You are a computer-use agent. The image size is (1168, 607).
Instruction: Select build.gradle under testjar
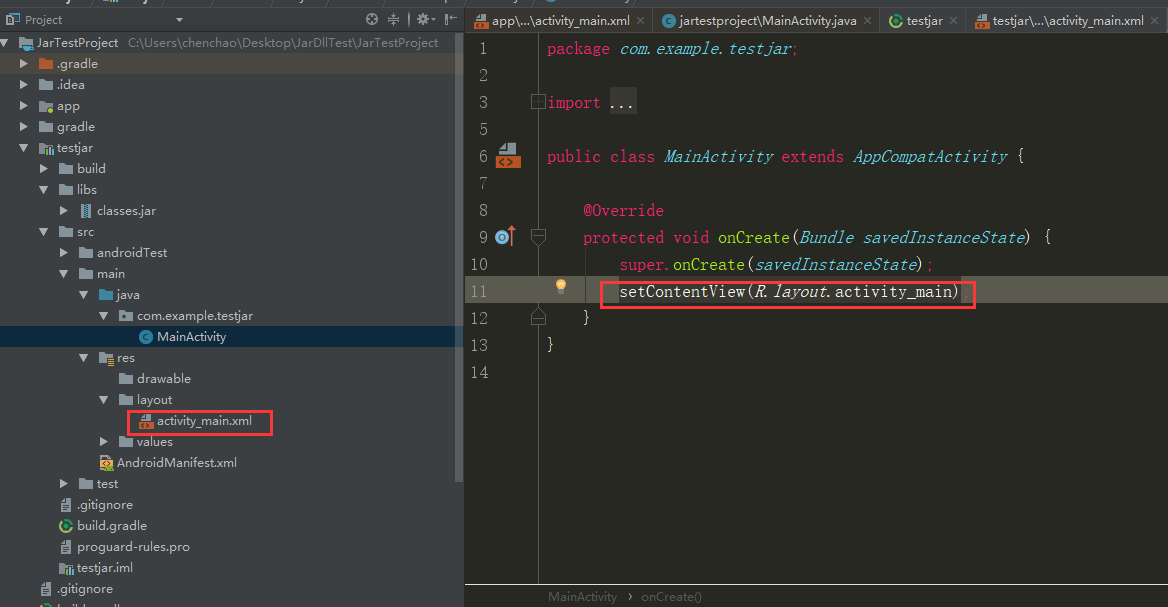112,526
